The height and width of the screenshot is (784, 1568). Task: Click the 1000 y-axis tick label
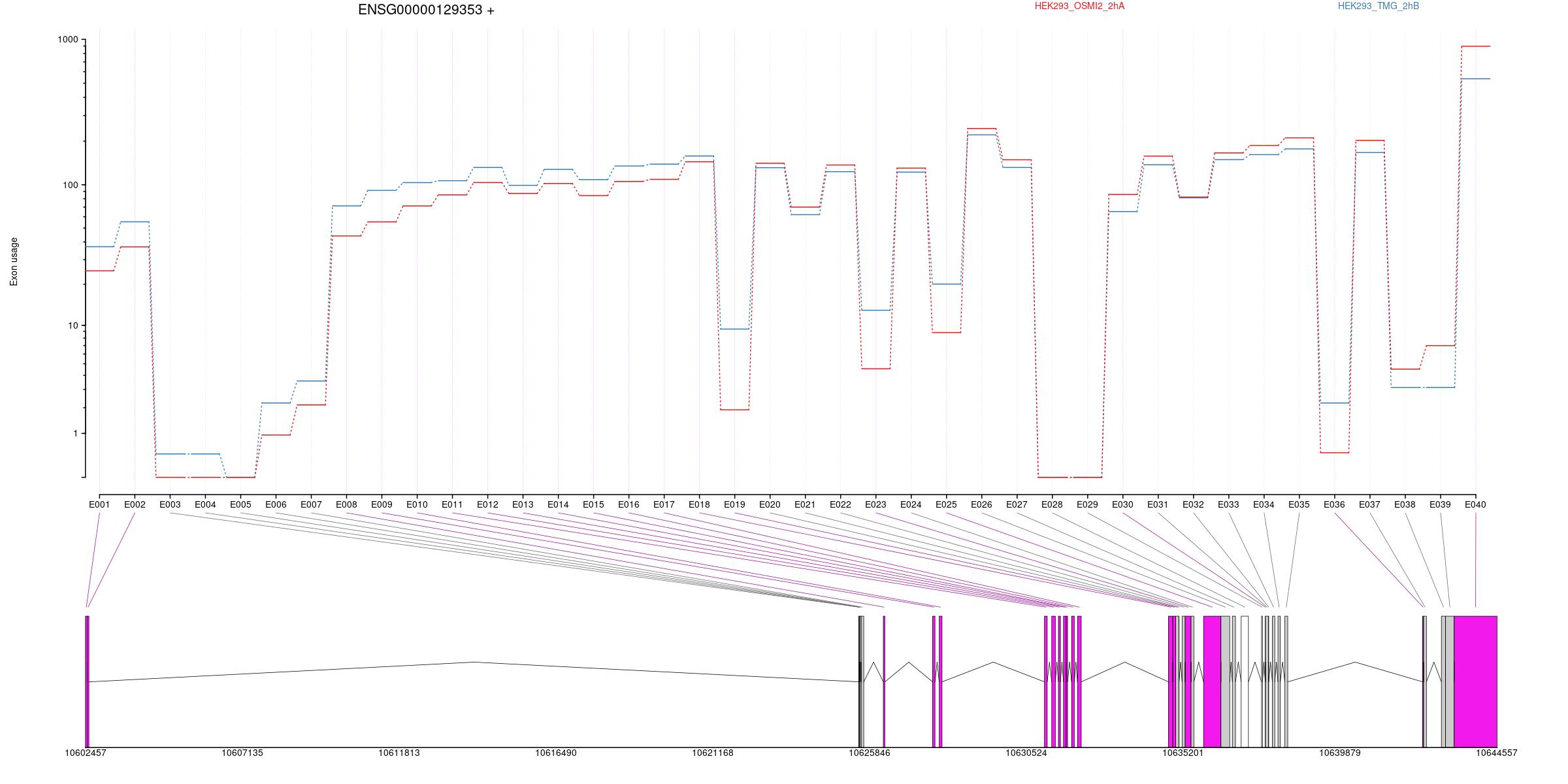pos(68,39)
